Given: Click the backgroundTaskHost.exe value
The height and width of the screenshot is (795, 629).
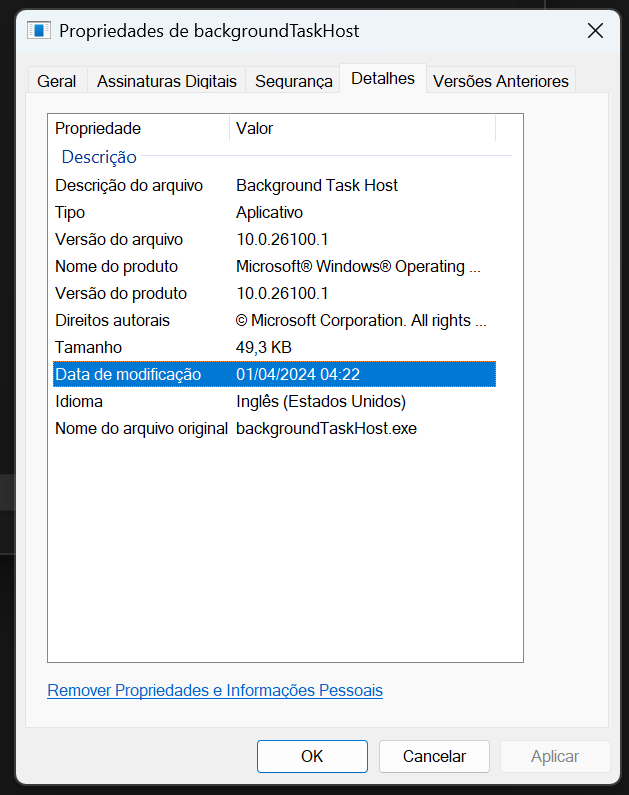Looking at the screenshot, I should click(326, 428).
